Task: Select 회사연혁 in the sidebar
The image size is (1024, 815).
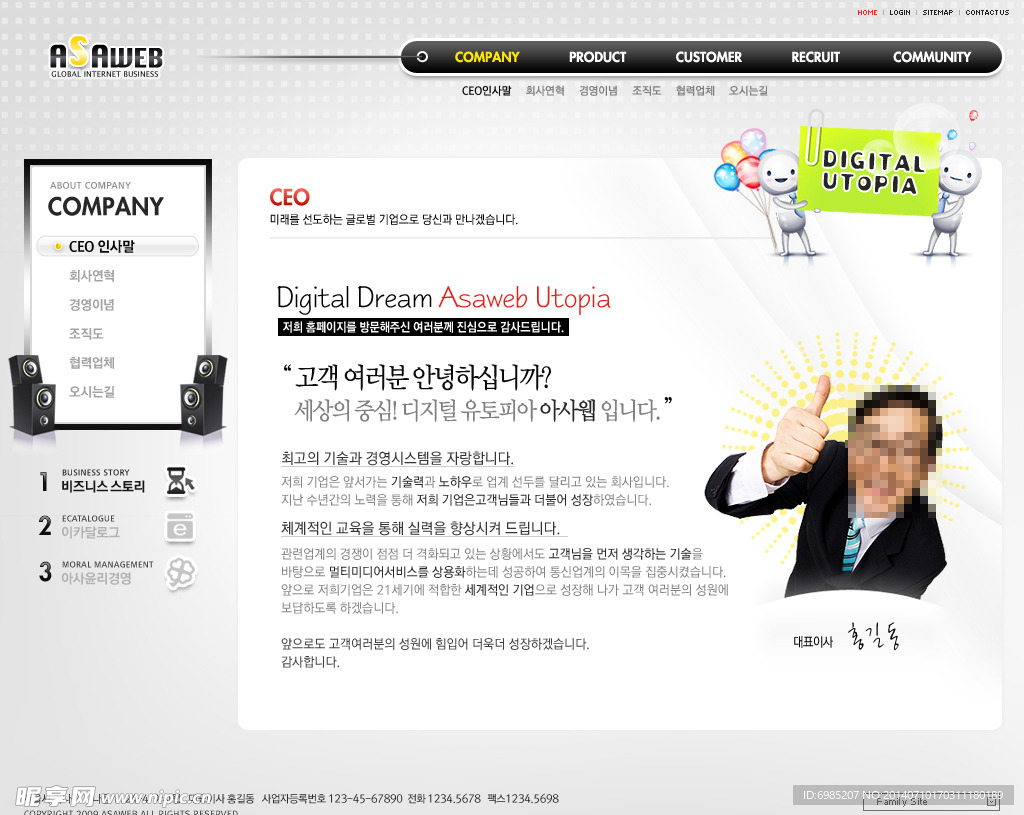Action: 92,275
